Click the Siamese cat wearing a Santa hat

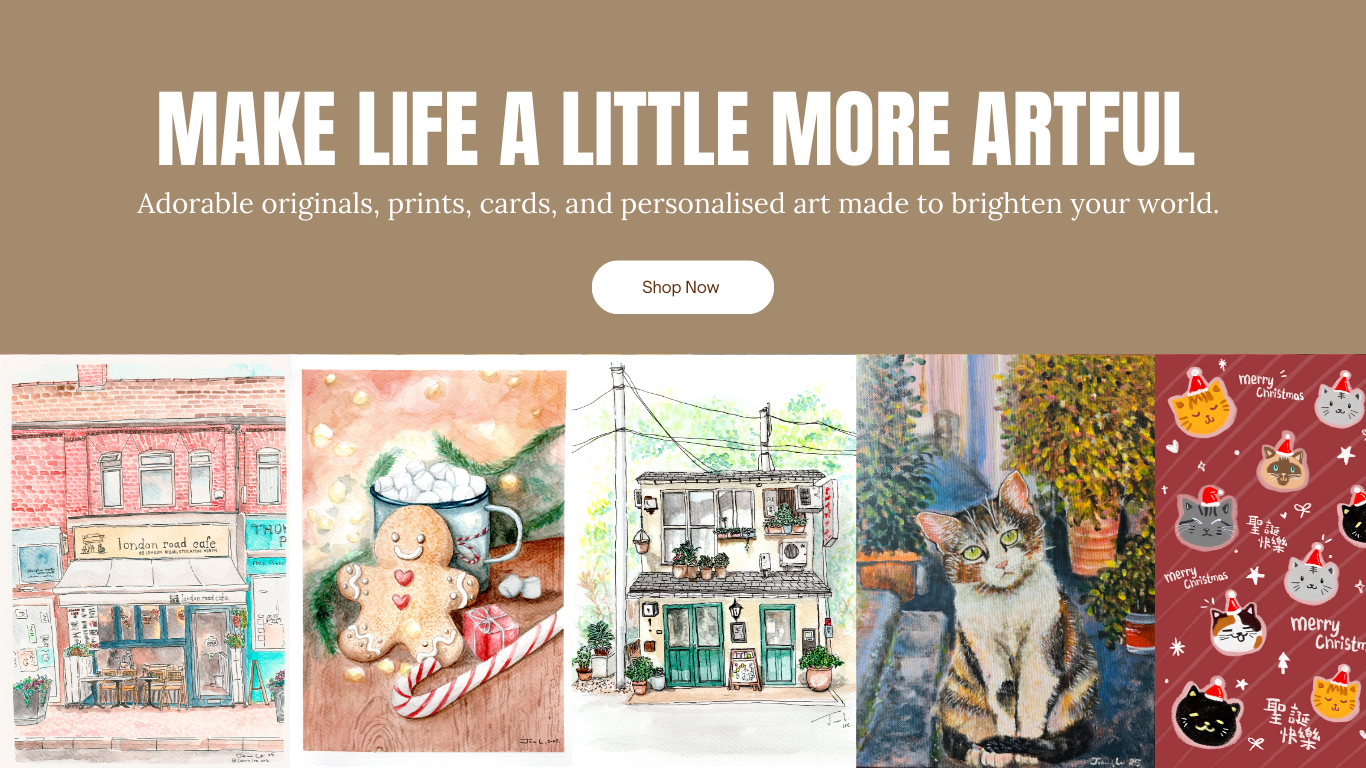1281,464
